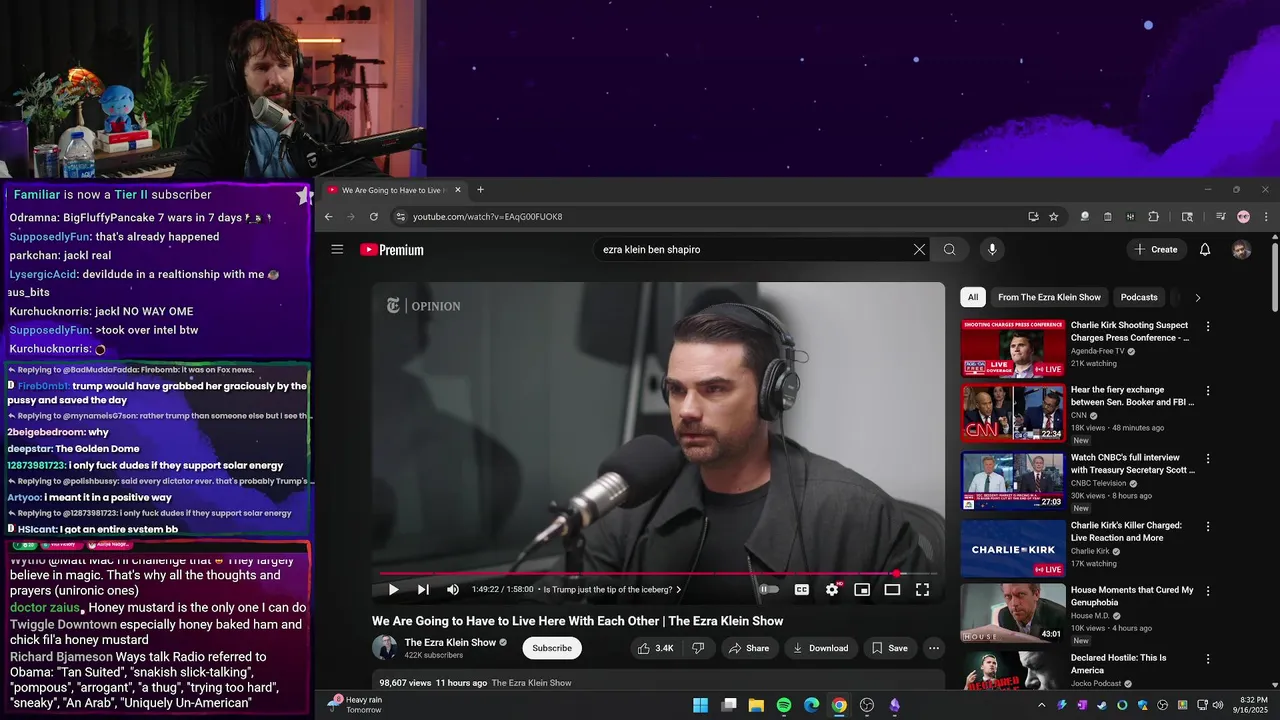Open the heavy rain weather widget
Screen dimensions: 1280x720
(357, 705)
